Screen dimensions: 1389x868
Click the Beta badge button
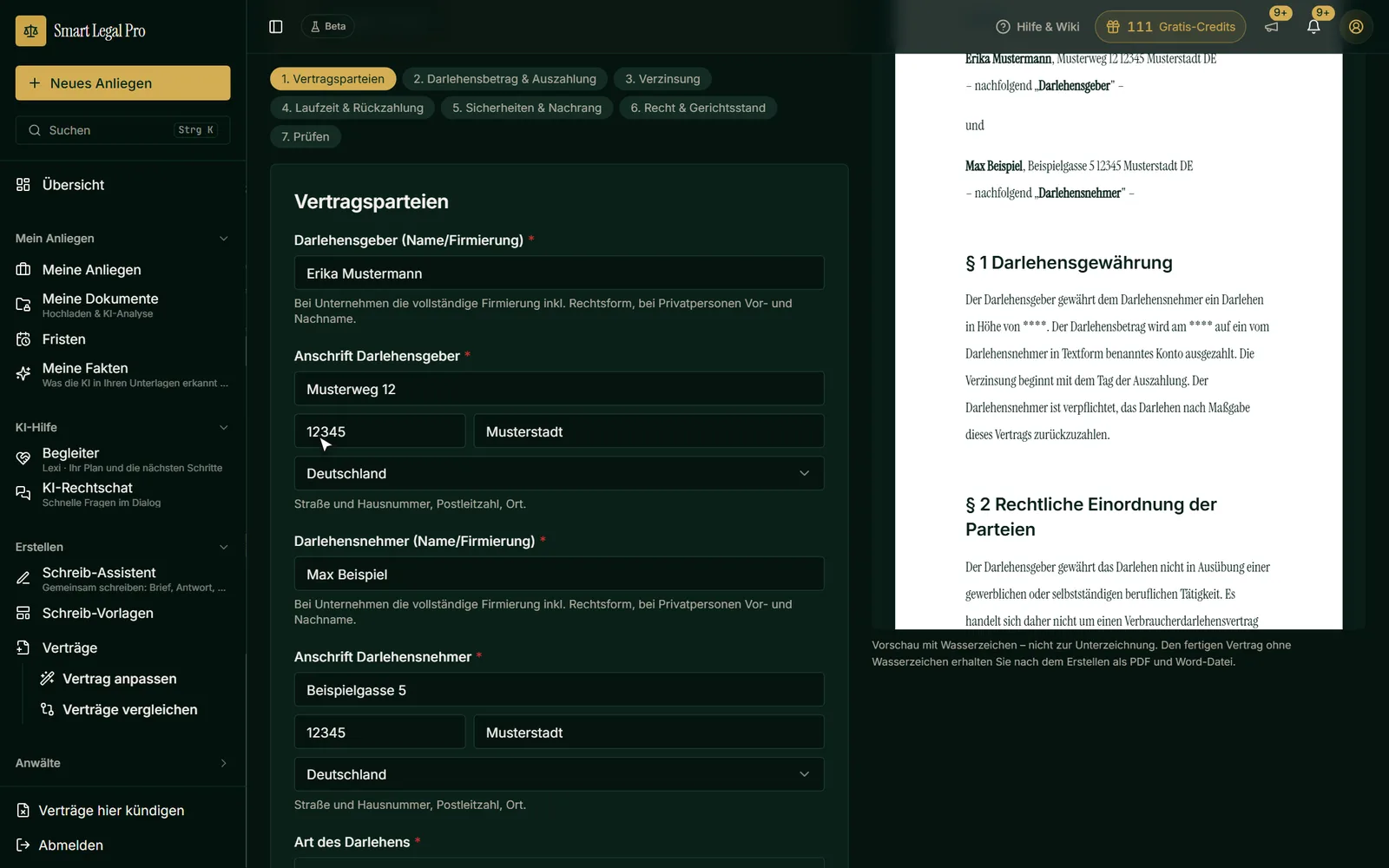[x=327, y=27]
